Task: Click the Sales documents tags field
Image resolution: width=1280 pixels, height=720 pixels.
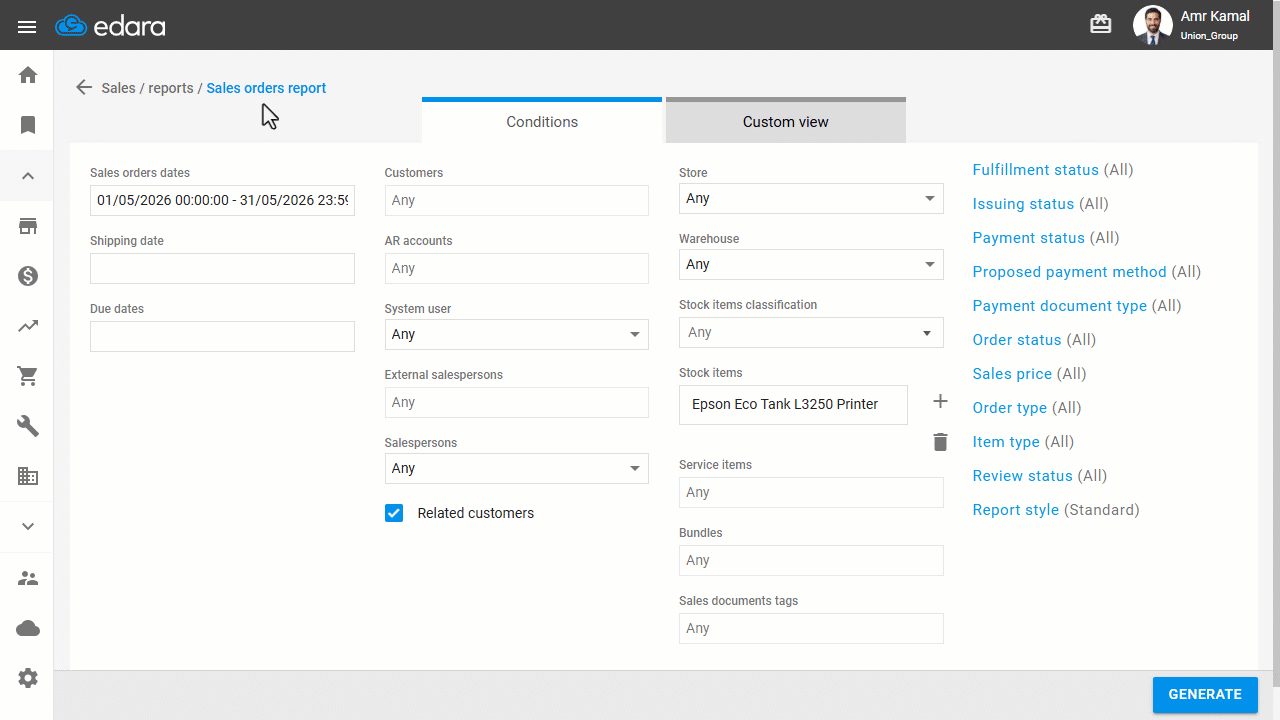Action: coord(811,628)
